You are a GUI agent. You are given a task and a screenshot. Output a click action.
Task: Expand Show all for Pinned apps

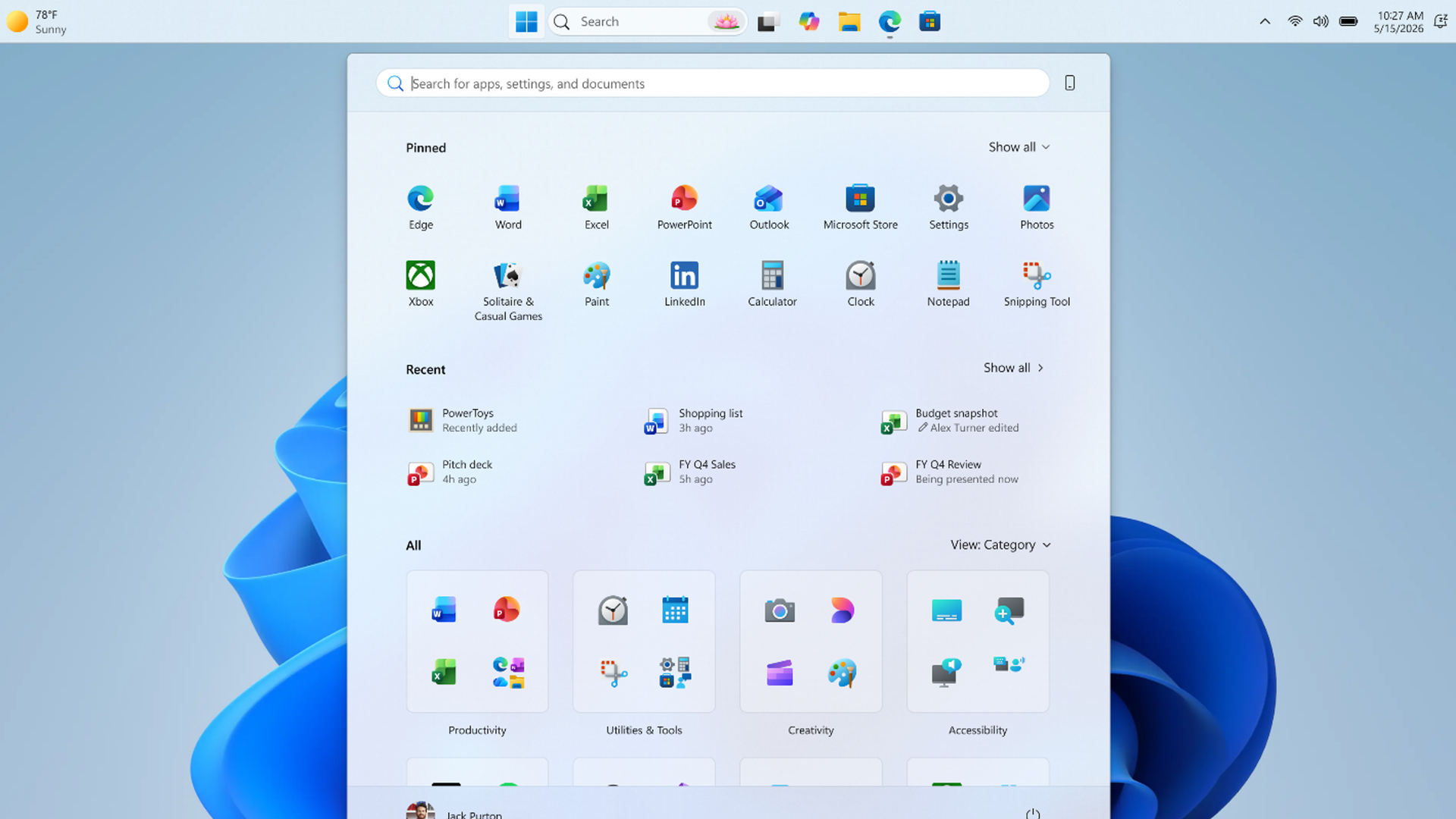click(x=1018, y=147)
